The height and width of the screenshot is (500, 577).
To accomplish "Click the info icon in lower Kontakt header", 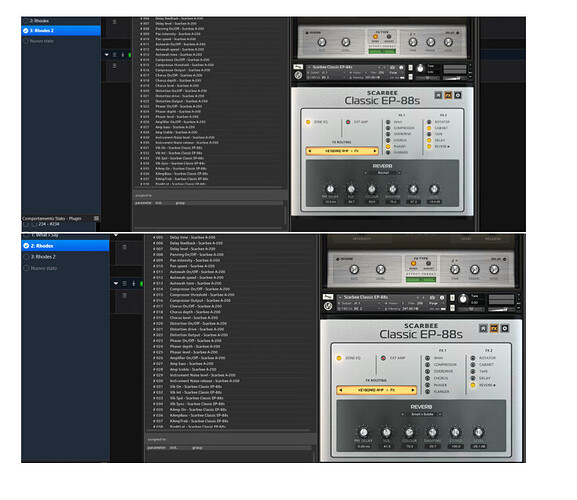I will click(x=442, y=297).
